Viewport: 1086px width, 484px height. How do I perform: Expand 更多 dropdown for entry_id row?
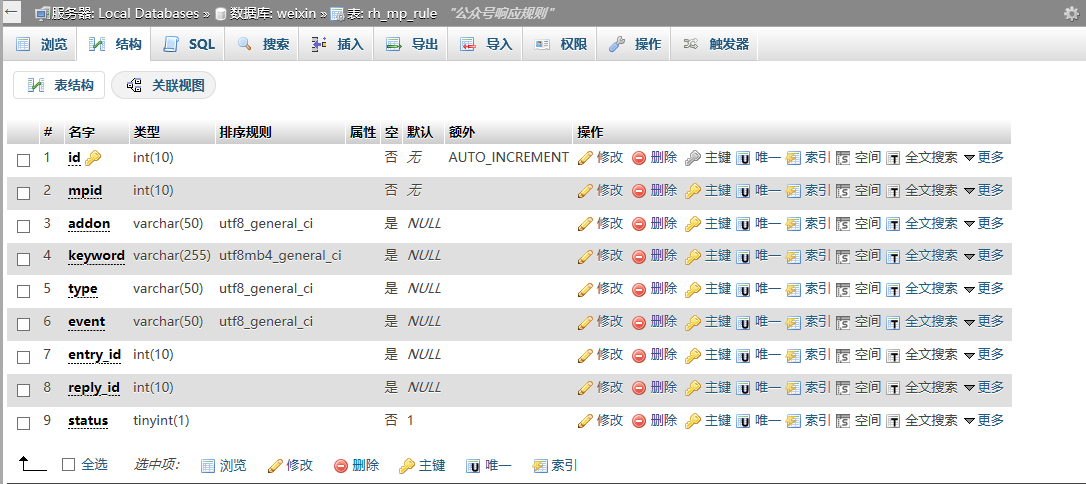(984, 355)
